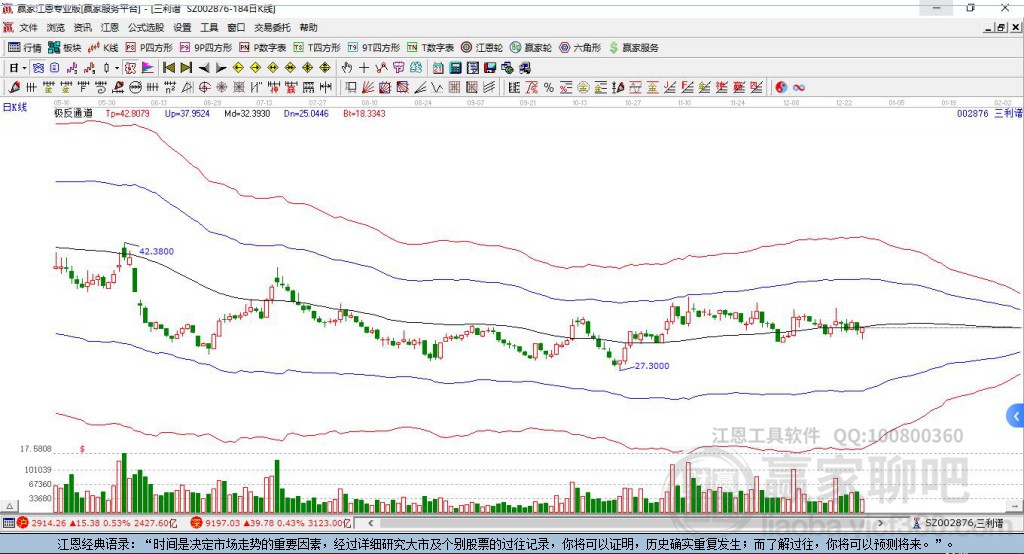Click the 沪 Shanghai index badge
This screenshot has width=1024, height=554.
[22, 523]
